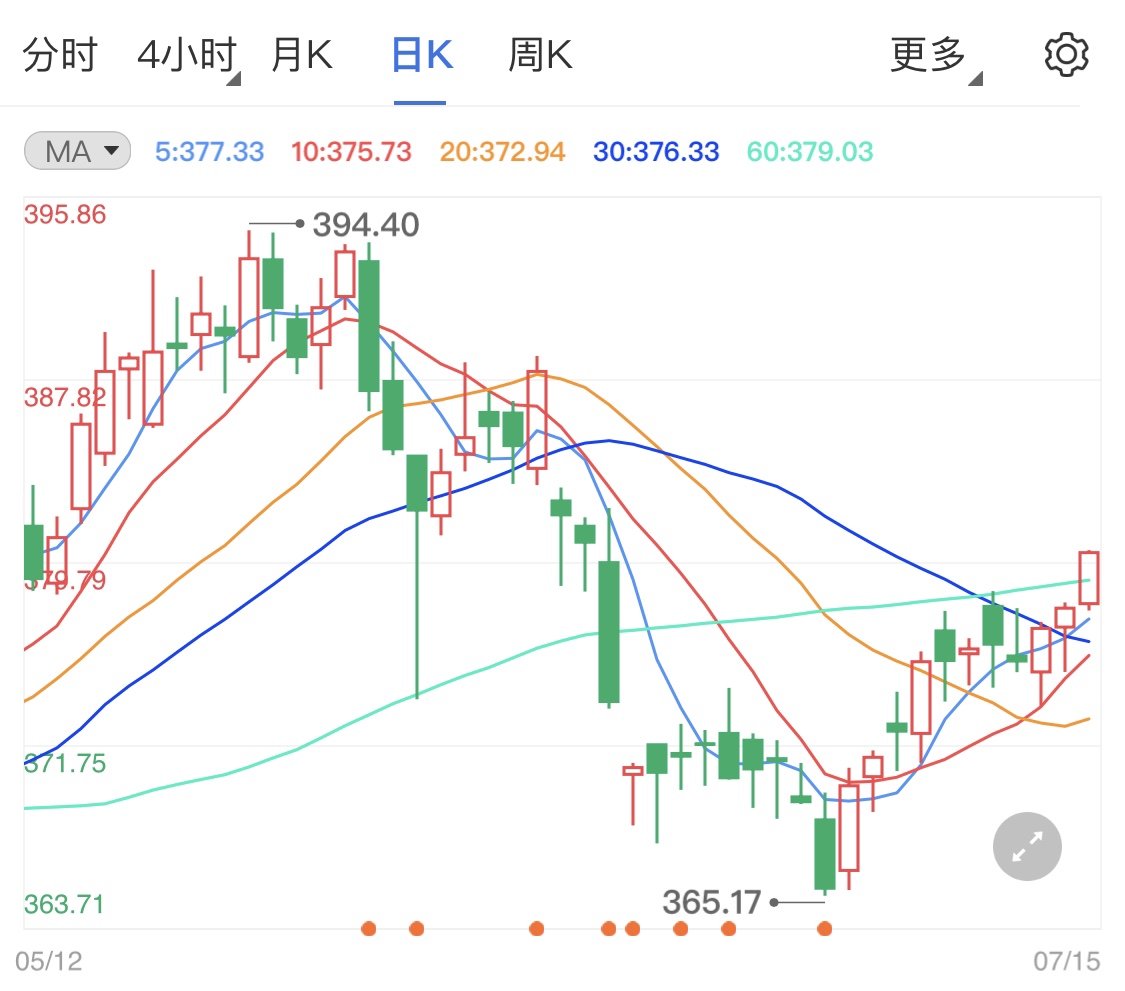Click the latest red candlestick at right edge
Image resolution: width=1125 pixels, height=991 pixels.
(x=1089, y=578)
